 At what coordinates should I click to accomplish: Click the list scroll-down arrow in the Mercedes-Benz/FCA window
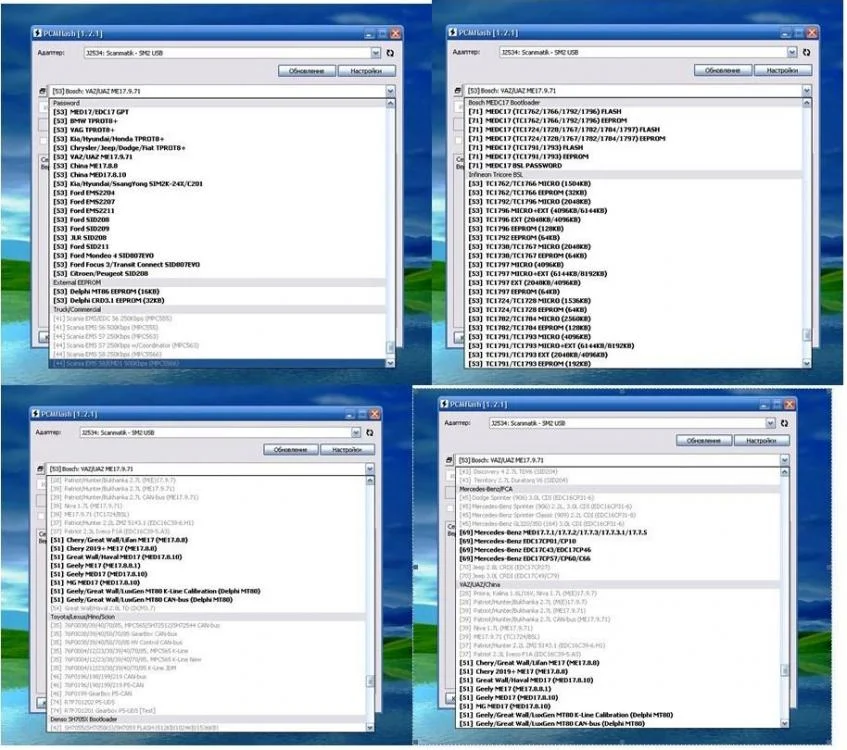click(x=784, y=723)
